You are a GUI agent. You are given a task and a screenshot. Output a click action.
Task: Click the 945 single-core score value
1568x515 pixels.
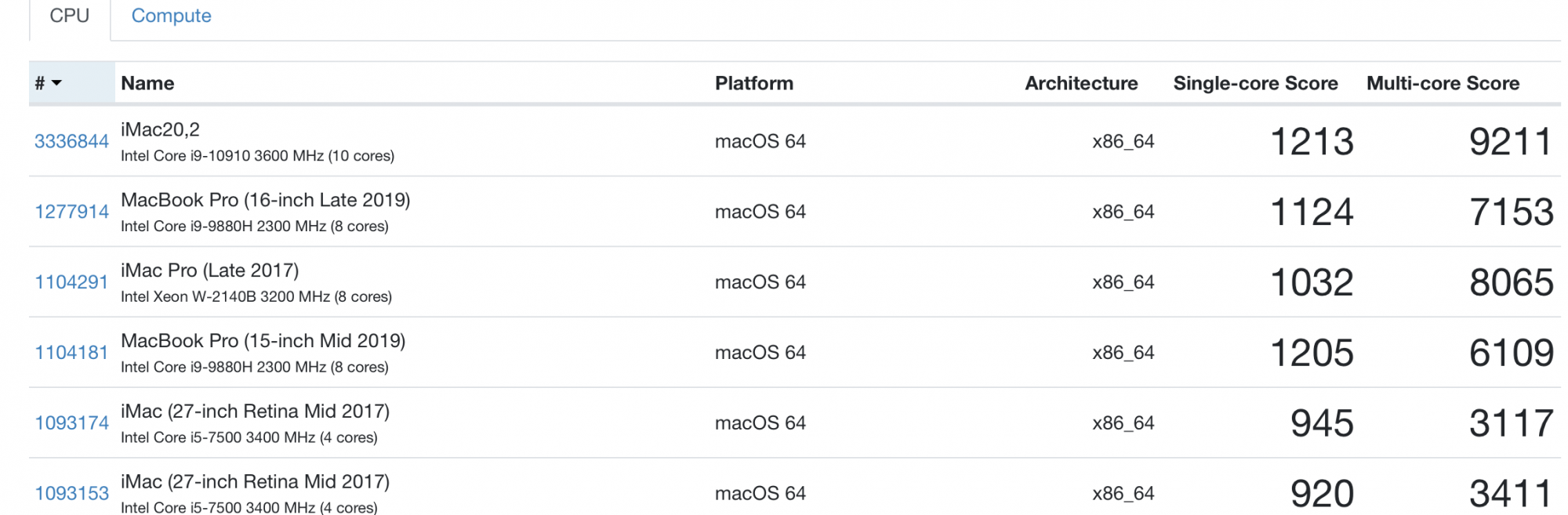[1321, 423]
